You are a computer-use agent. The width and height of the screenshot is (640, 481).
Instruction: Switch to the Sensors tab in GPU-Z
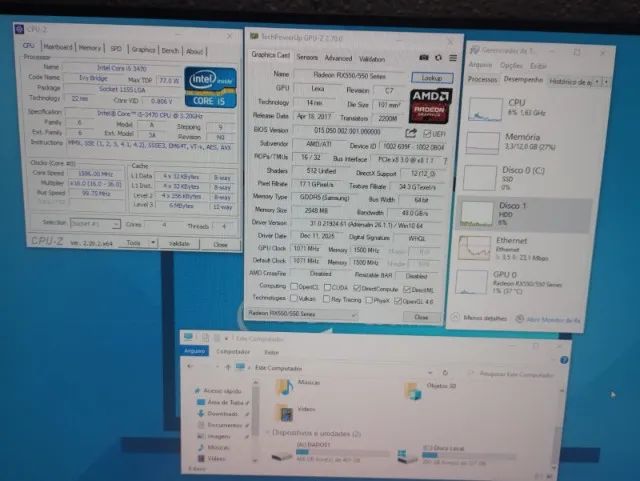click(x=307, y=57)
